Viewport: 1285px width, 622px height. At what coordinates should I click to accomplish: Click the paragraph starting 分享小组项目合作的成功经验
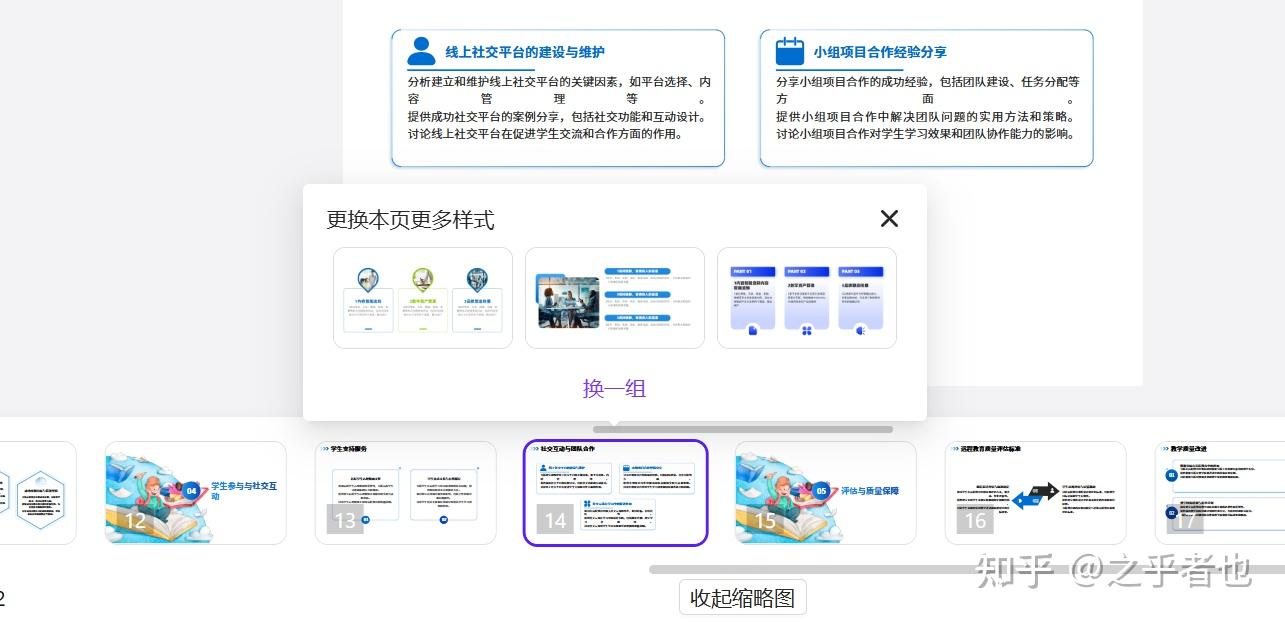pos(928,91)
